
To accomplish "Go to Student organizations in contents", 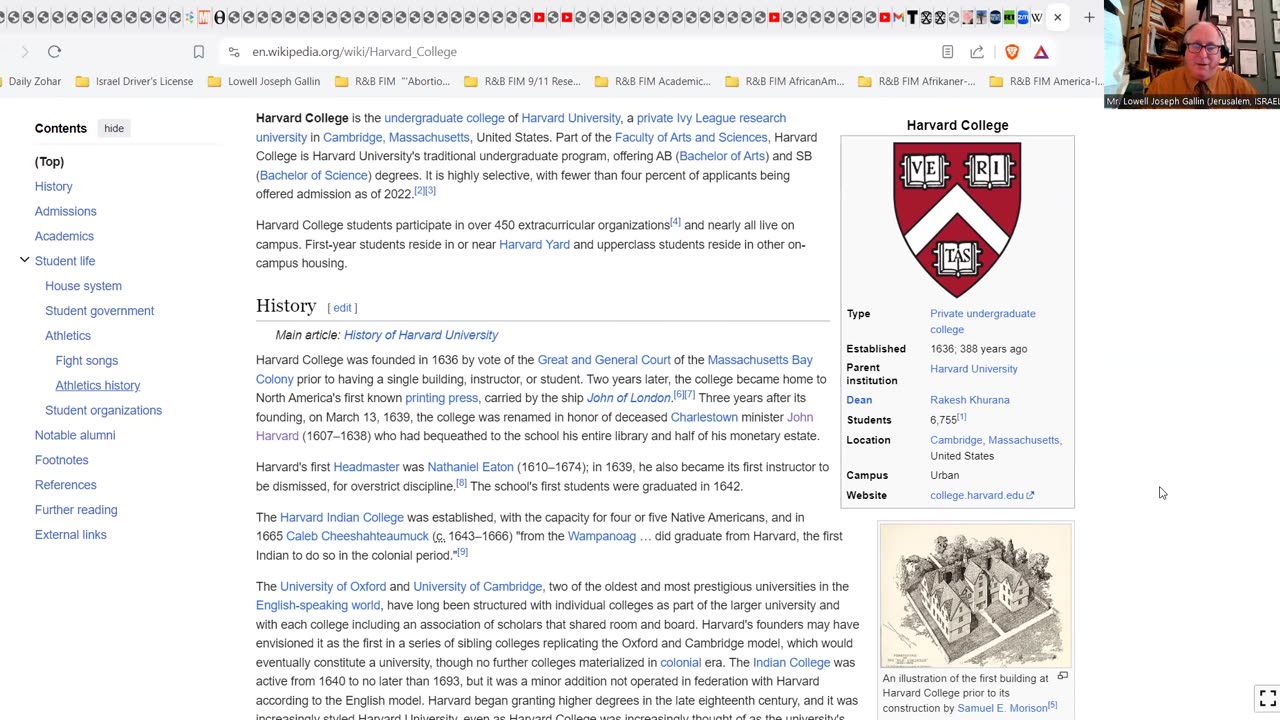I will tap(103, 410).
